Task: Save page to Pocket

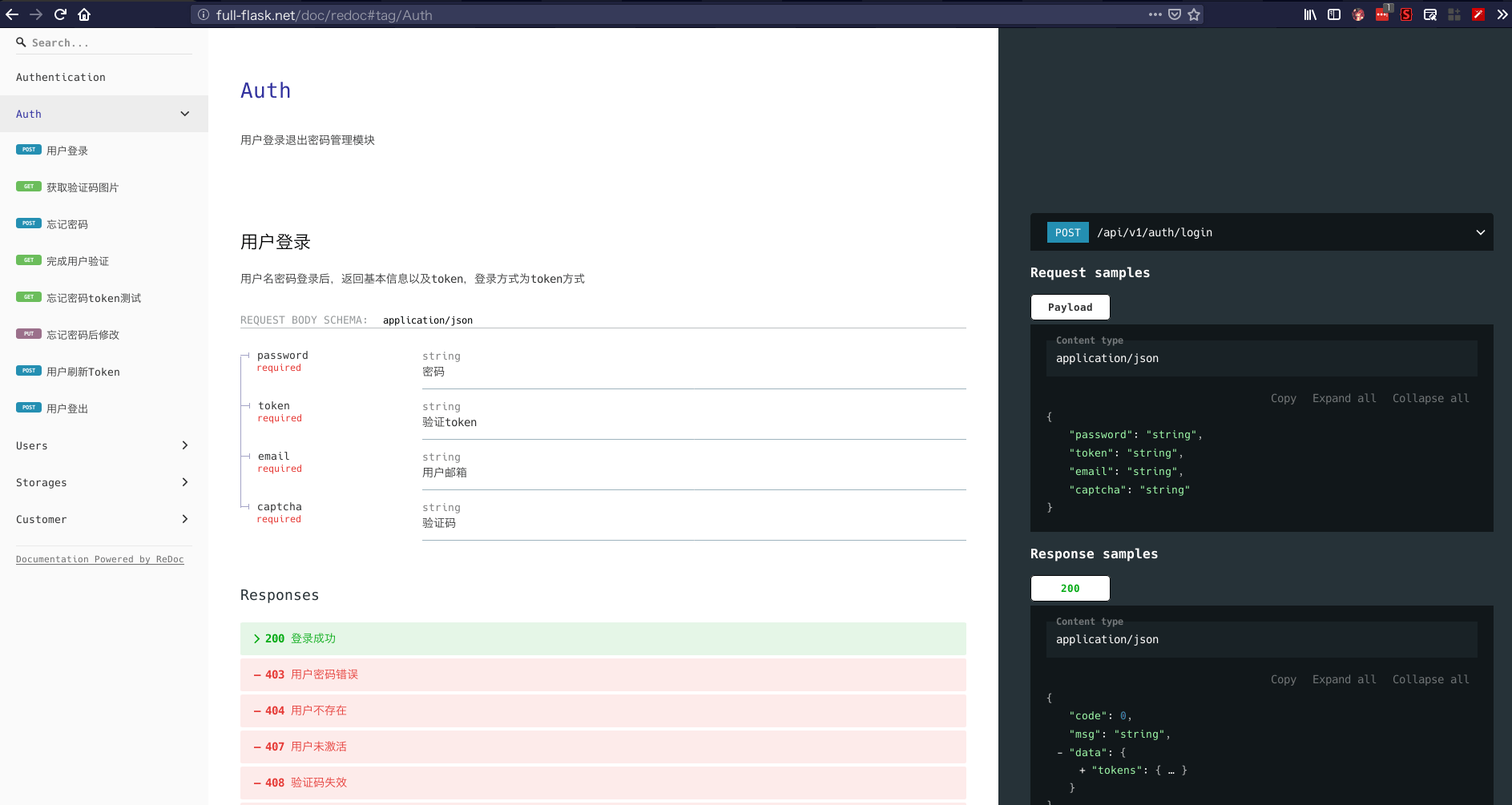Action: [x=1175, y=14]
